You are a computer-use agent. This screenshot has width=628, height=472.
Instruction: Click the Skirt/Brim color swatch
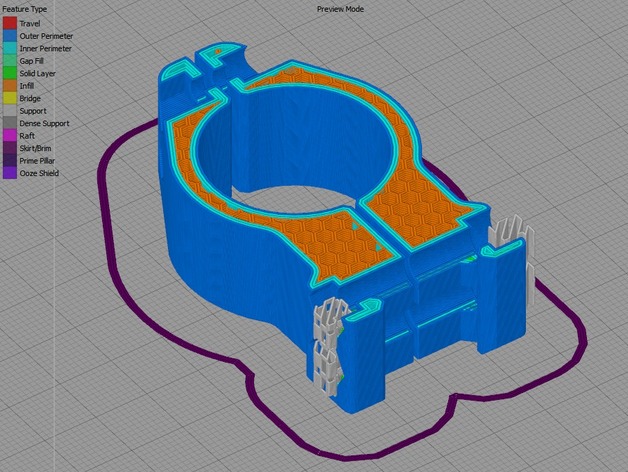point(10,148)
